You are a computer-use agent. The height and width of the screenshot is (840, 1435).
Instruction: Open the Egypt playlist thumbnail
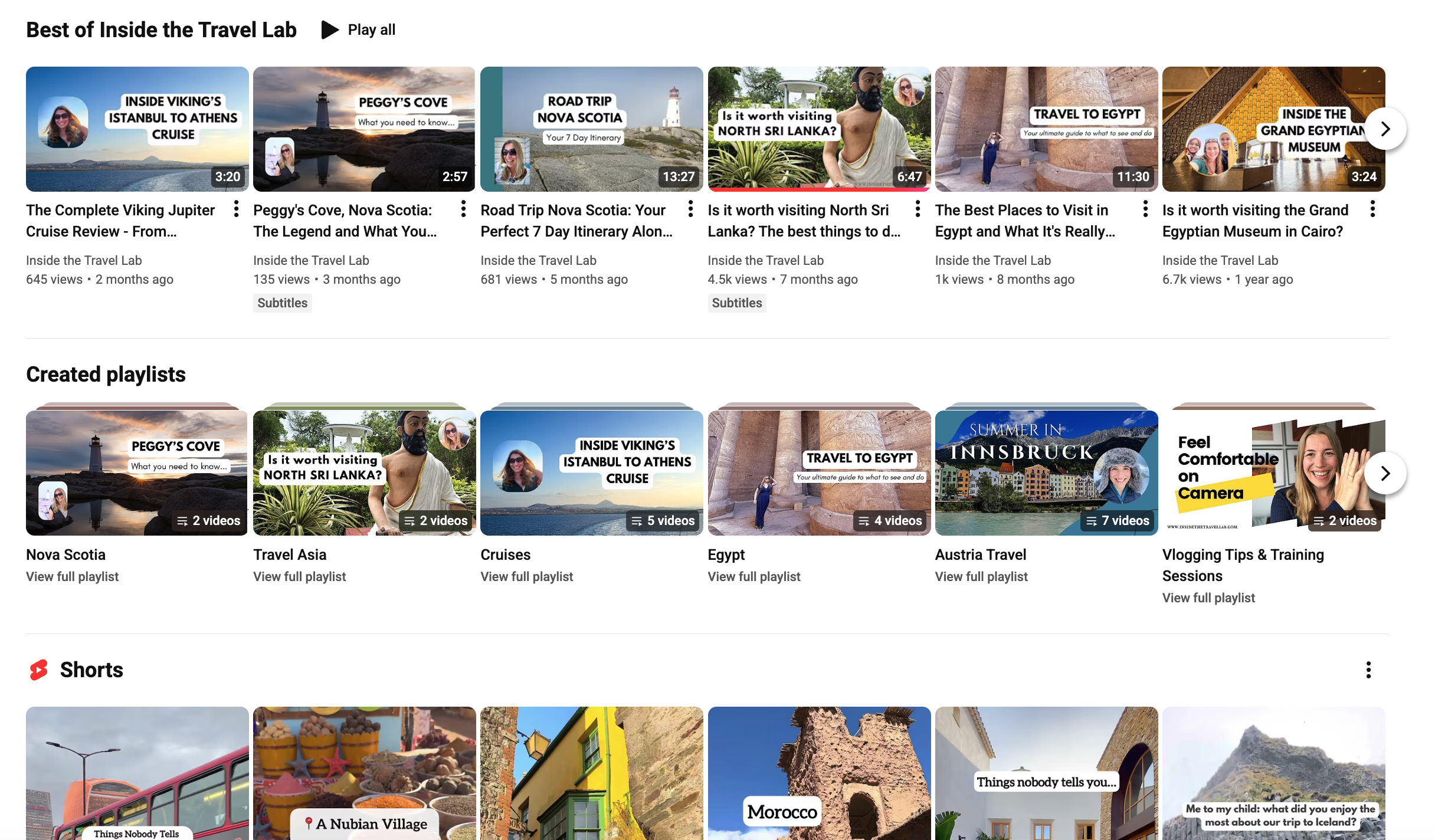pos(818,473)
